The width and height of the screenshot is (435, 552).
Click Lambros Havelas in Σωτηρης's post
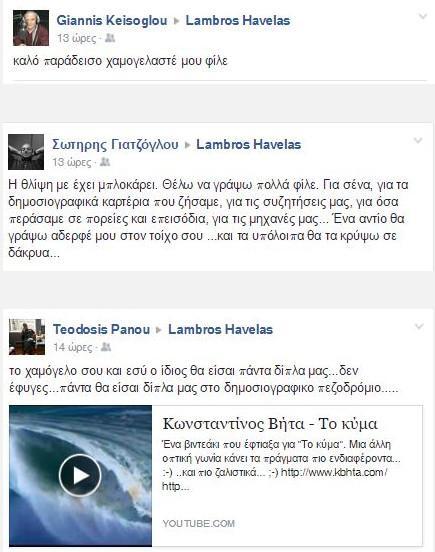coord(248,144)
